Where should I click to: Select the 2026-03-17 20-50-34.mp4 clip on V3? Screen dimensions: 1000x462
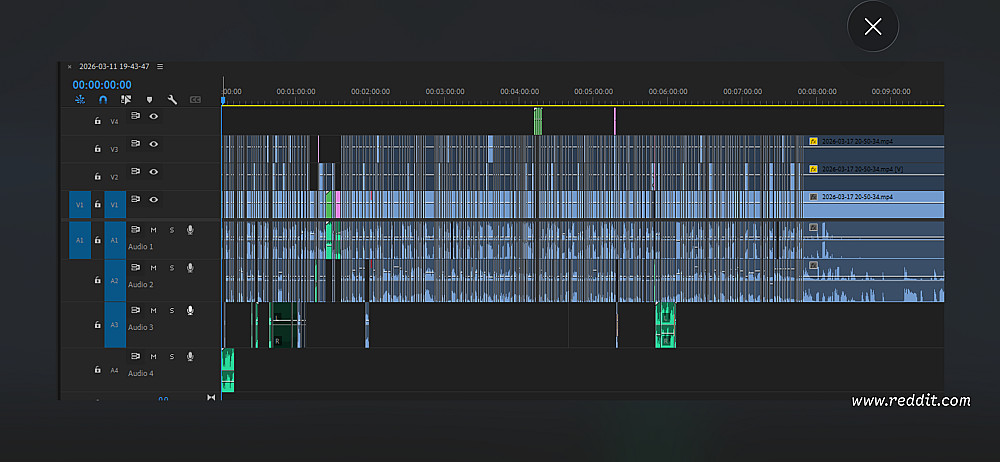tap(874, 148)
